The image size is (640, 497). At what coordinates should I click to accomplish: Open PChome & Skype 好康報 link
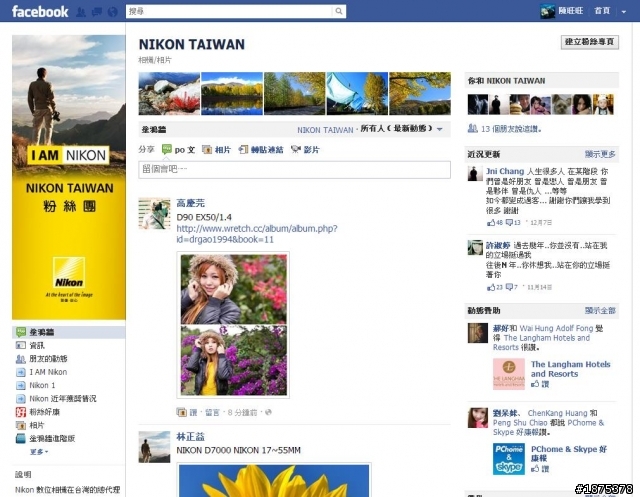(x=569, y=453)
